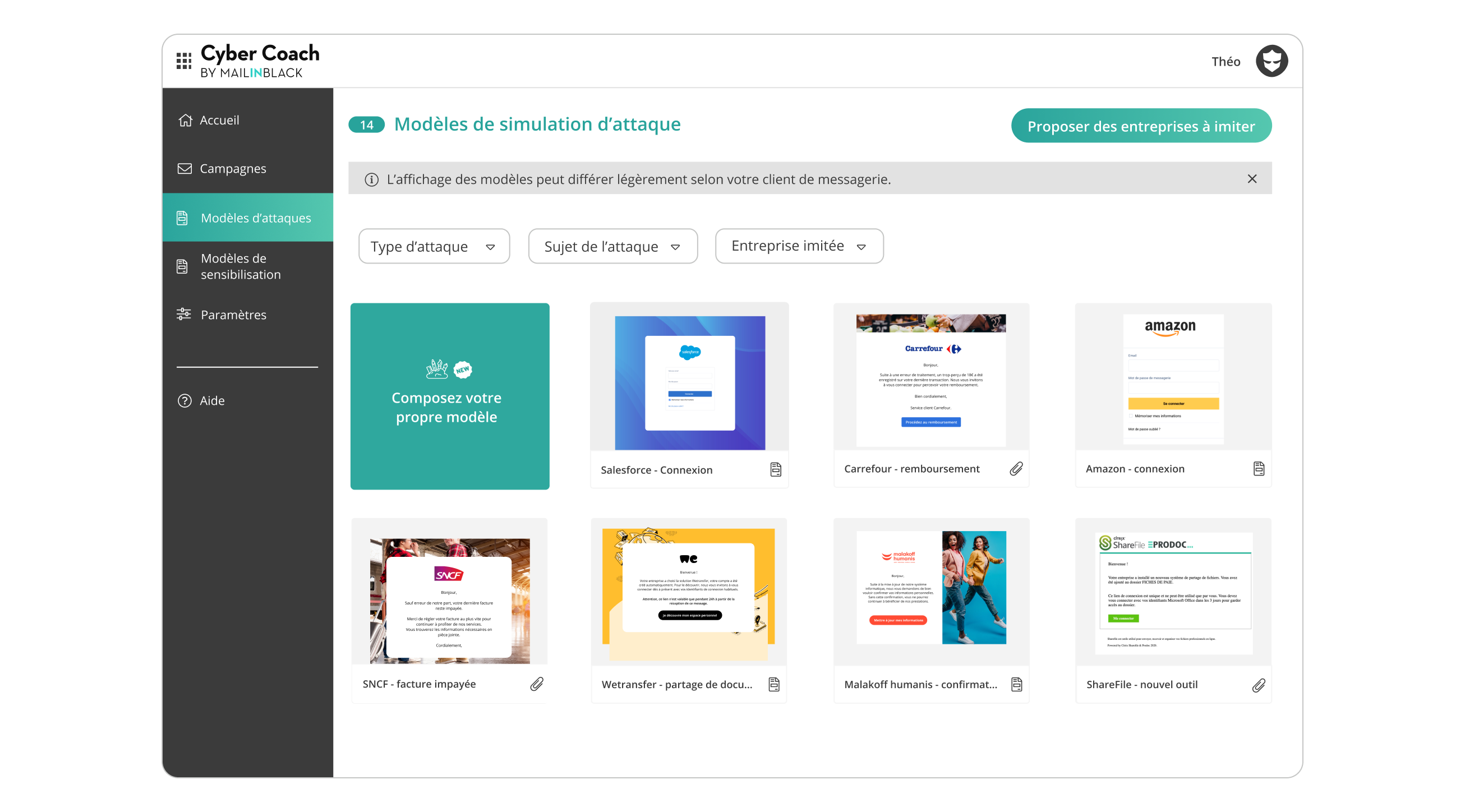The image size is (1465, 812).
Task: Click the Modèles d'attaques document icon
Action: pyautogui.click(x=182, y=218)
